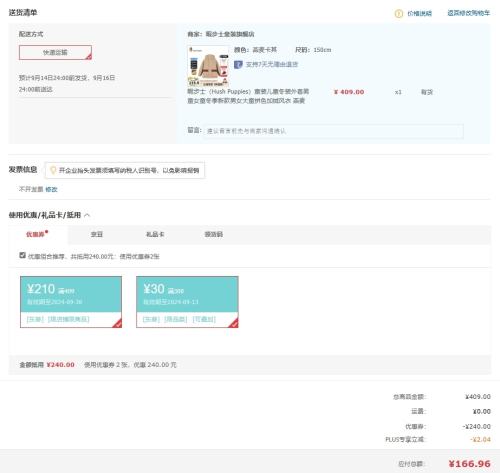Click the checkmark corner on ¥30 coupon
The height and width of the screenshot is (473, 500).
coord(234,323)
